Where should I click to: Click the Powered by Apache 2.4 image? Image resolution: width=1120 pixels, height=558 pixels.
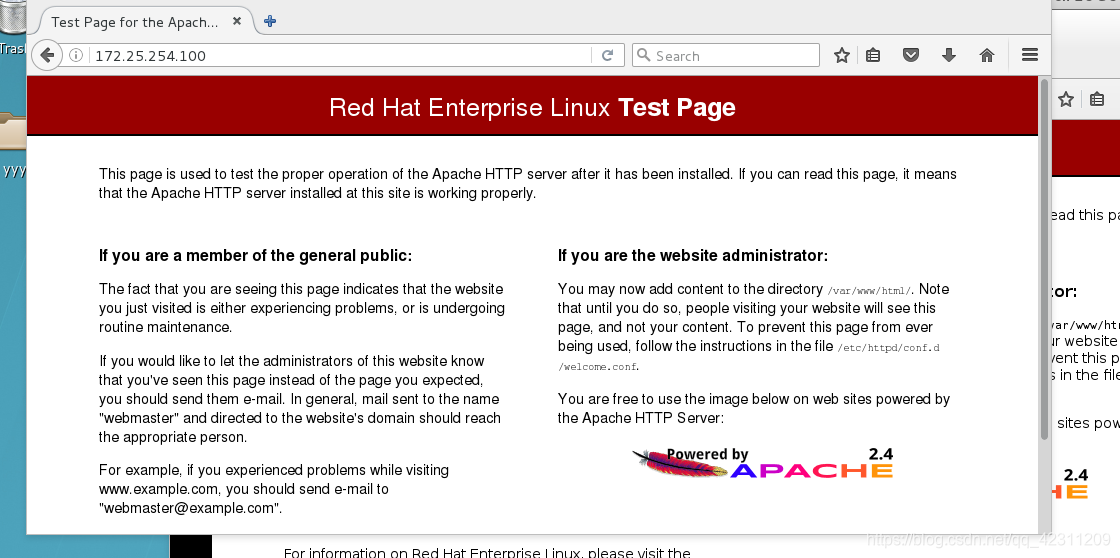[x=763, y=462]
